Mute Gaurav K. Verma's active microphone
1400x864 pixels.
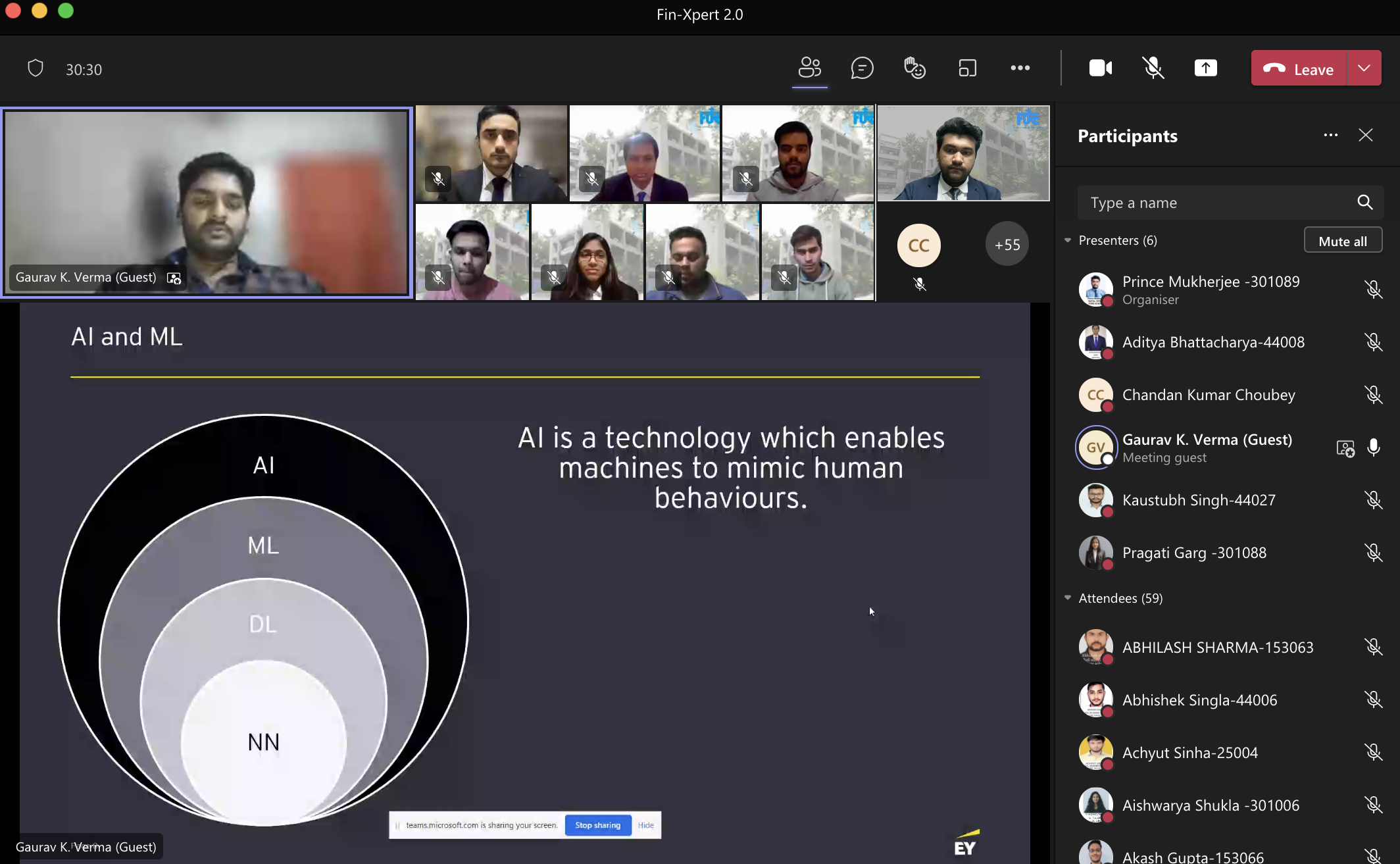[x=1374, y=447]
